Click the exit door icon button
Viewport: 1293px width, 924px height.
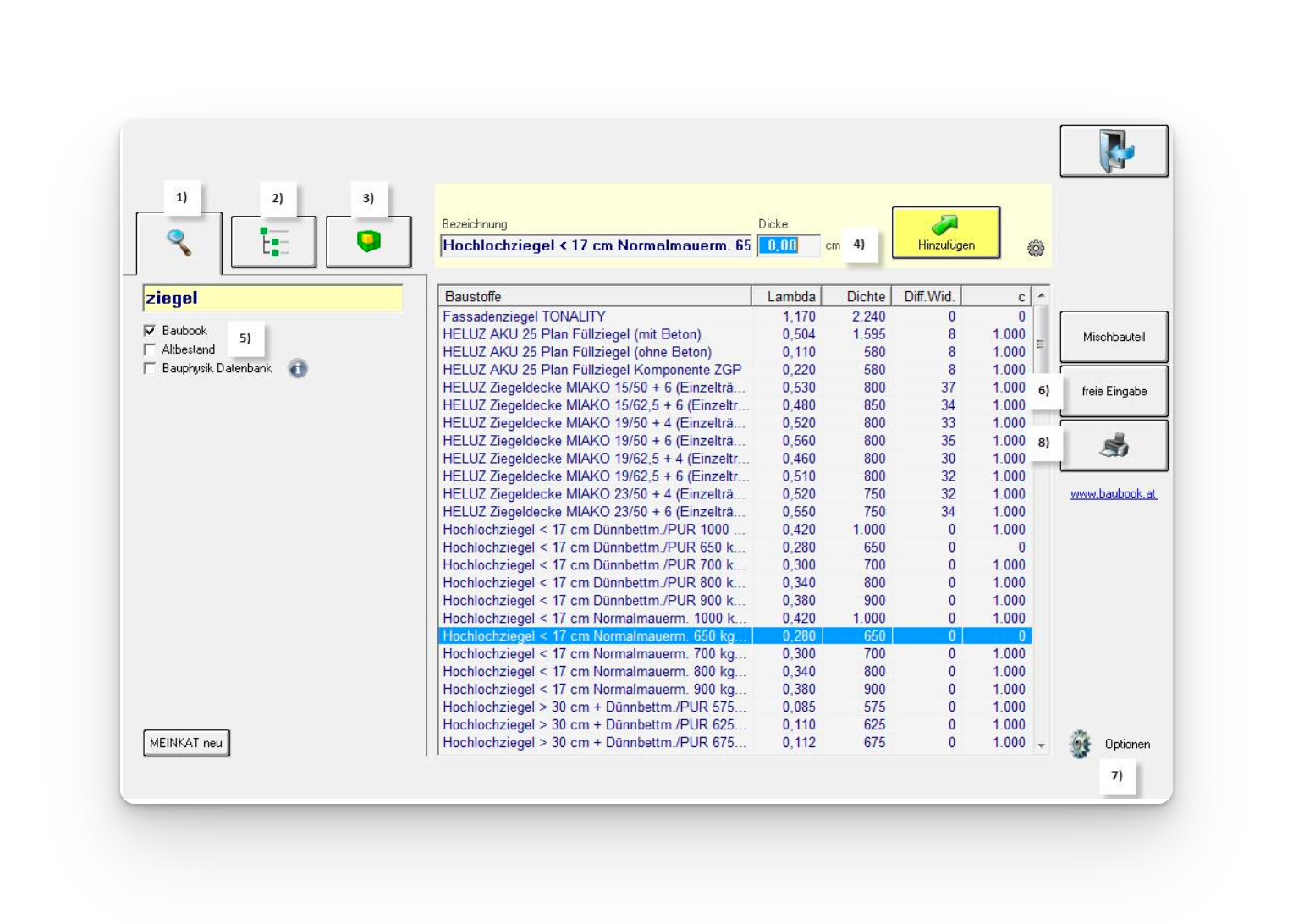[1114, 151]
